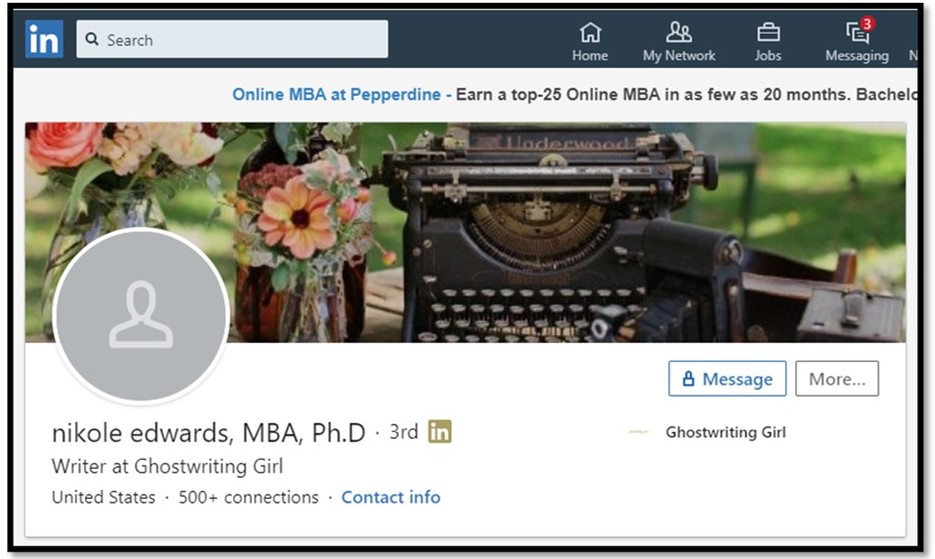The width and height of the screenshot is (935, 559).
Task: Click inside the Search input field
Action: coord(232,39)
